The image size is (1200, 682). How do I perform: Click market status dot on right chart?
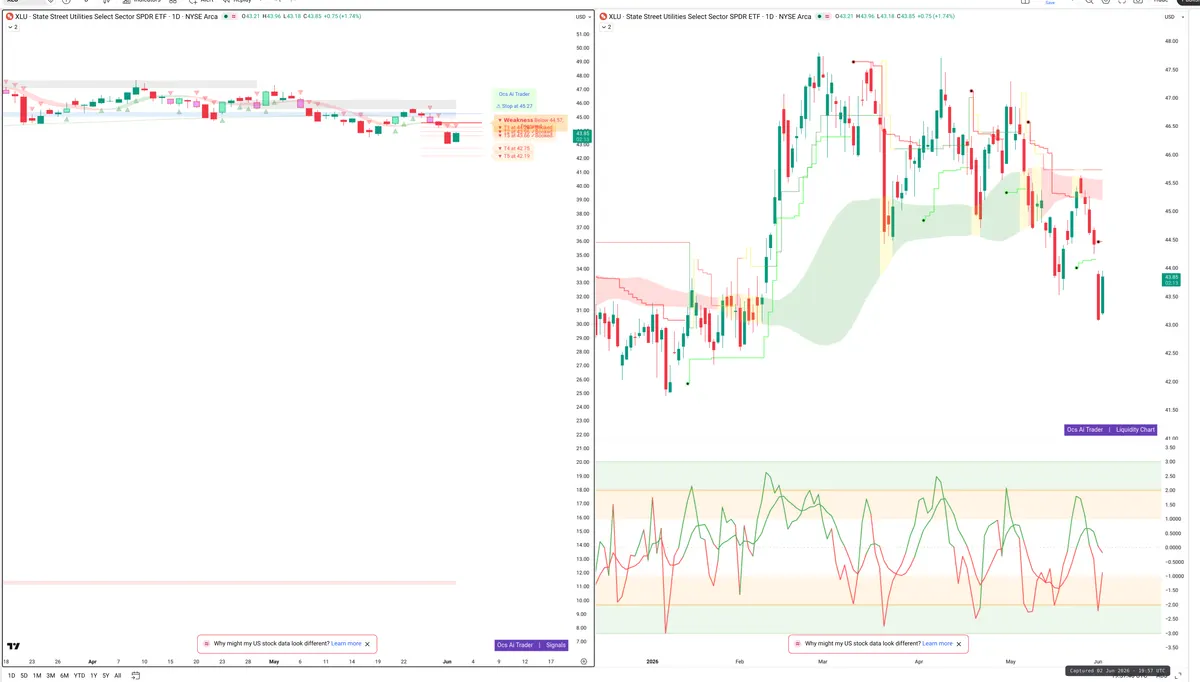pyautogui.click(x=817, y=17)
